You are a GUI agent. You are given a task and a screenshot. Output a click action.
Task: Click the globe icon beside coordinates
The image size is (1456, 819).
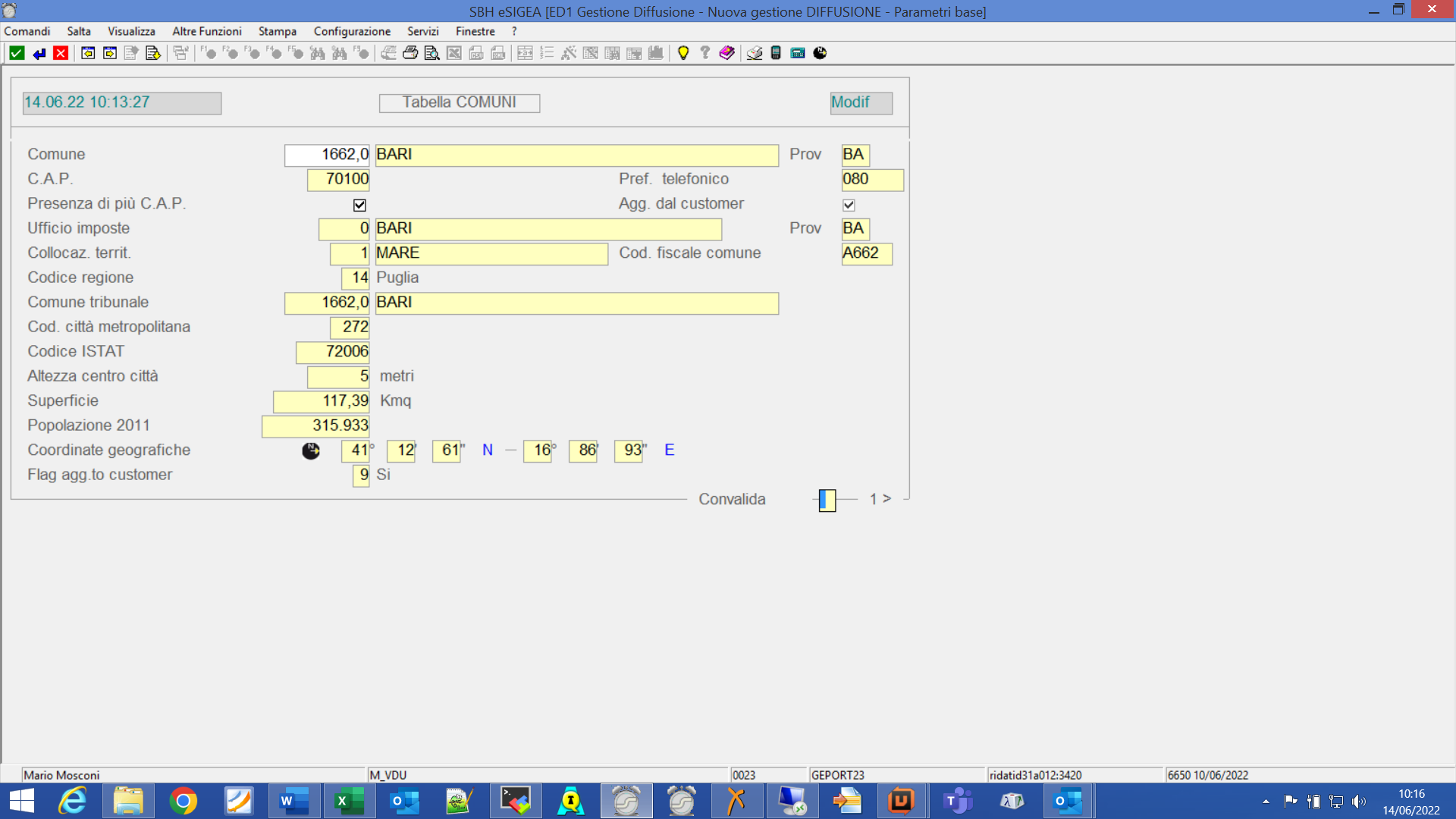311,451
